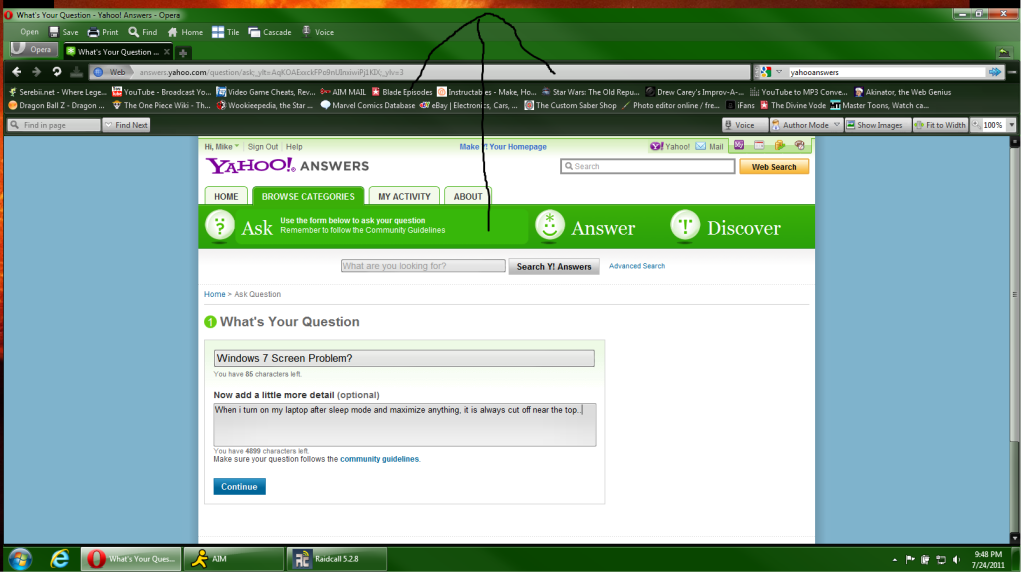Open Video Game Cheats bookmark

pos(266,92)
